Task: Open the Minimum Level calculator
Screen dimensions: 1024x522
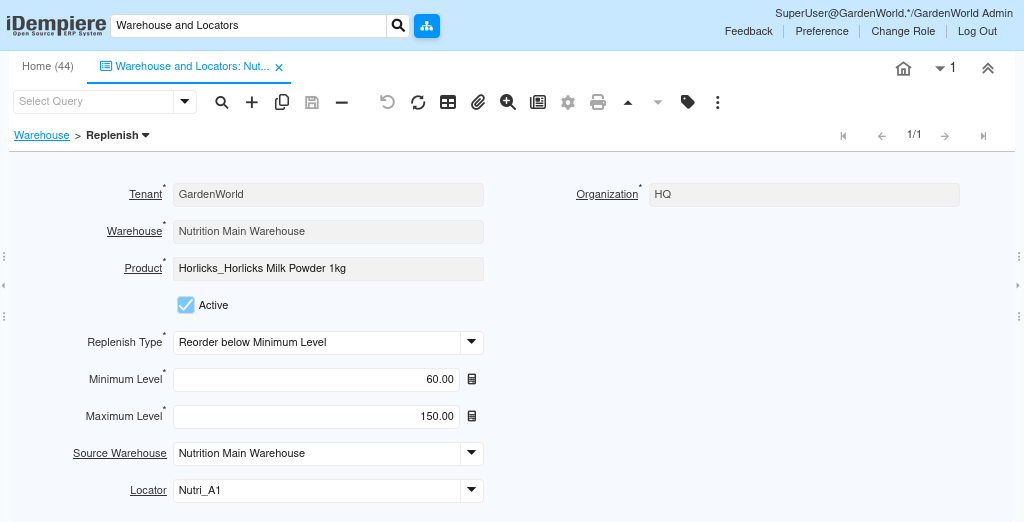Action: [472, 380]
